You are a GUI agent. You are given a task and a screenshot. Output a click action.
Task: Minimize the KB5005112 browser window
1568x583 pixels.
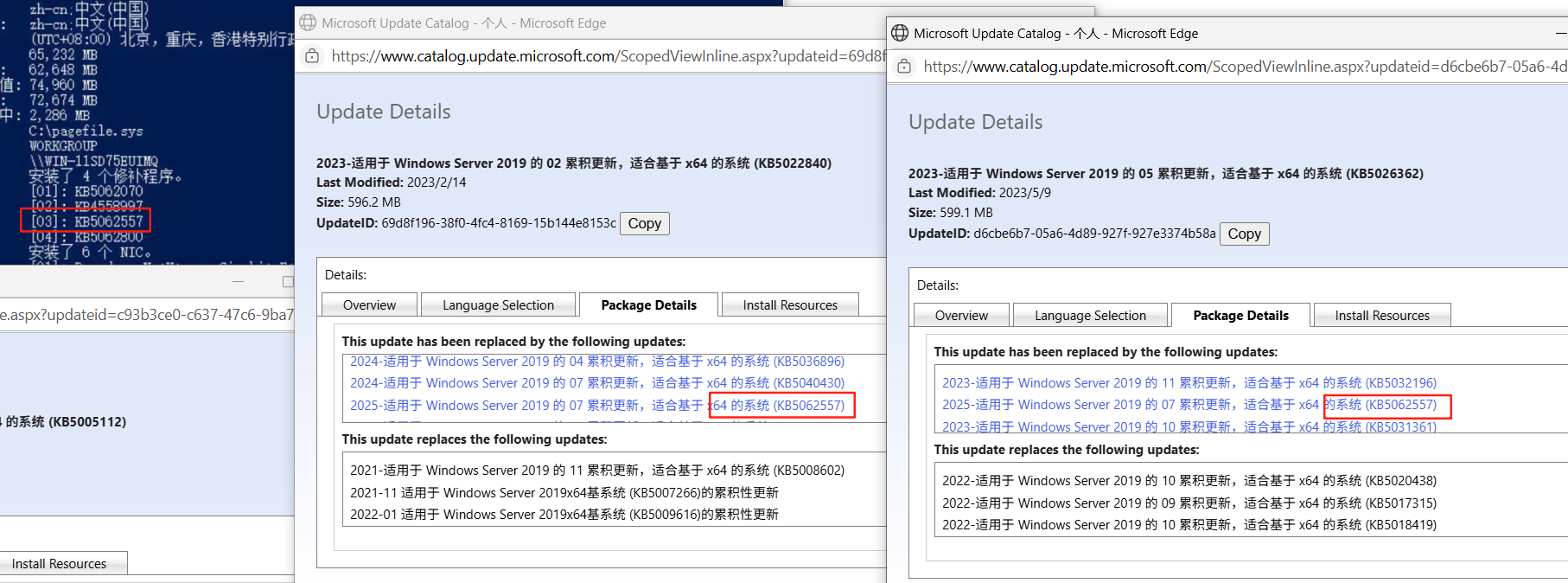238,282
